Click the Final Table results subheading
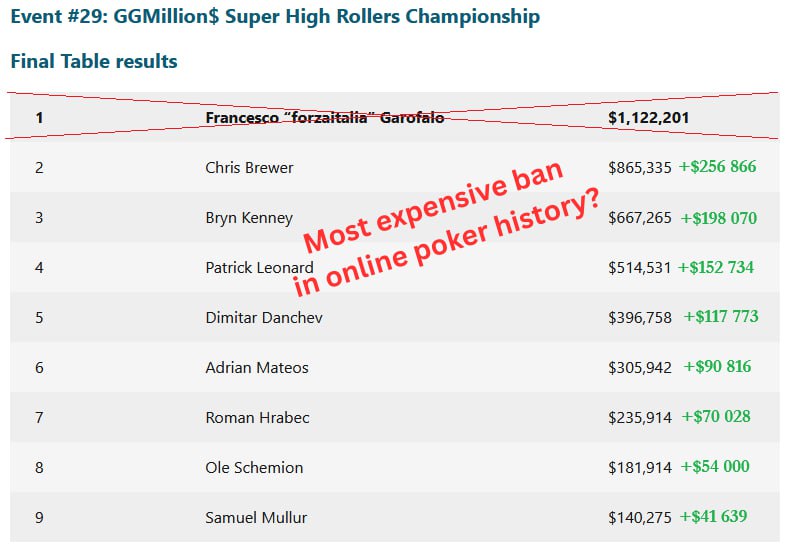 [x=94, y=61]
